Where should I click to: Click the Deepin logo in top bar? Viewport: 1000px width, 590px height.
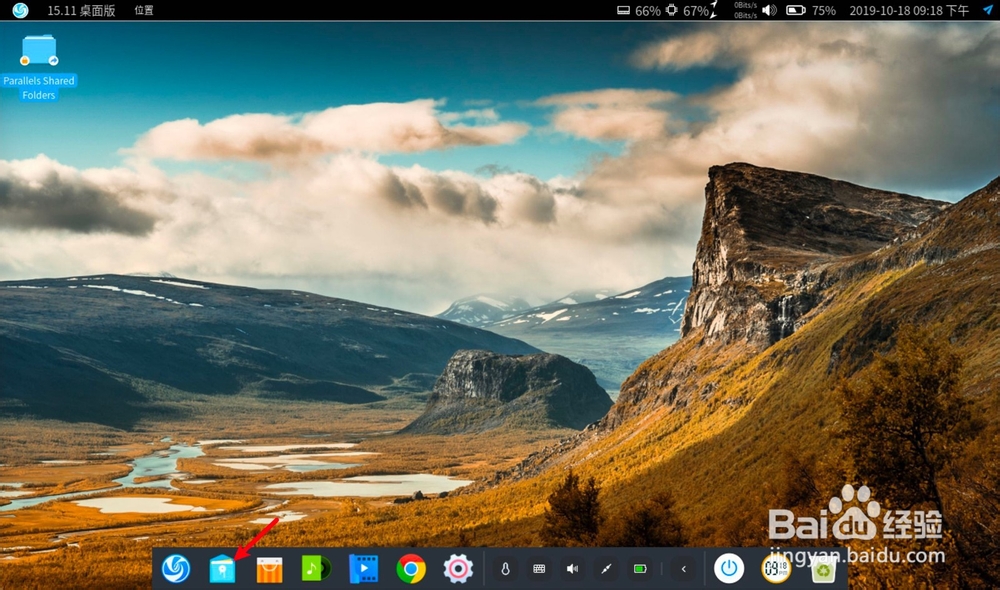[20, 10]
